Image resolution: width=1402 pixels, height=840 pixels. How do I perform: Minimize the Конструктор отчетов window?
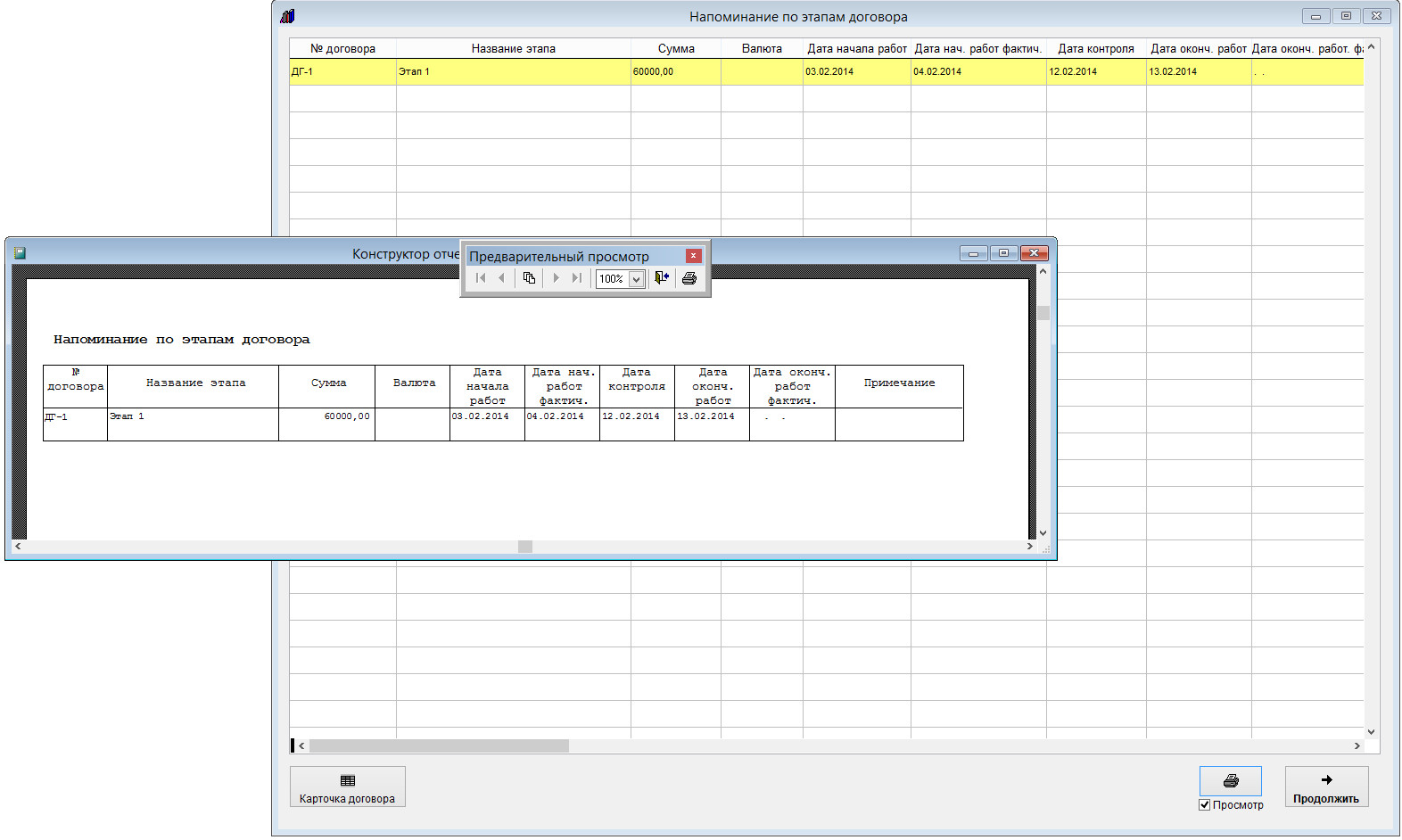pyautogui.click(x=973, y=253)
